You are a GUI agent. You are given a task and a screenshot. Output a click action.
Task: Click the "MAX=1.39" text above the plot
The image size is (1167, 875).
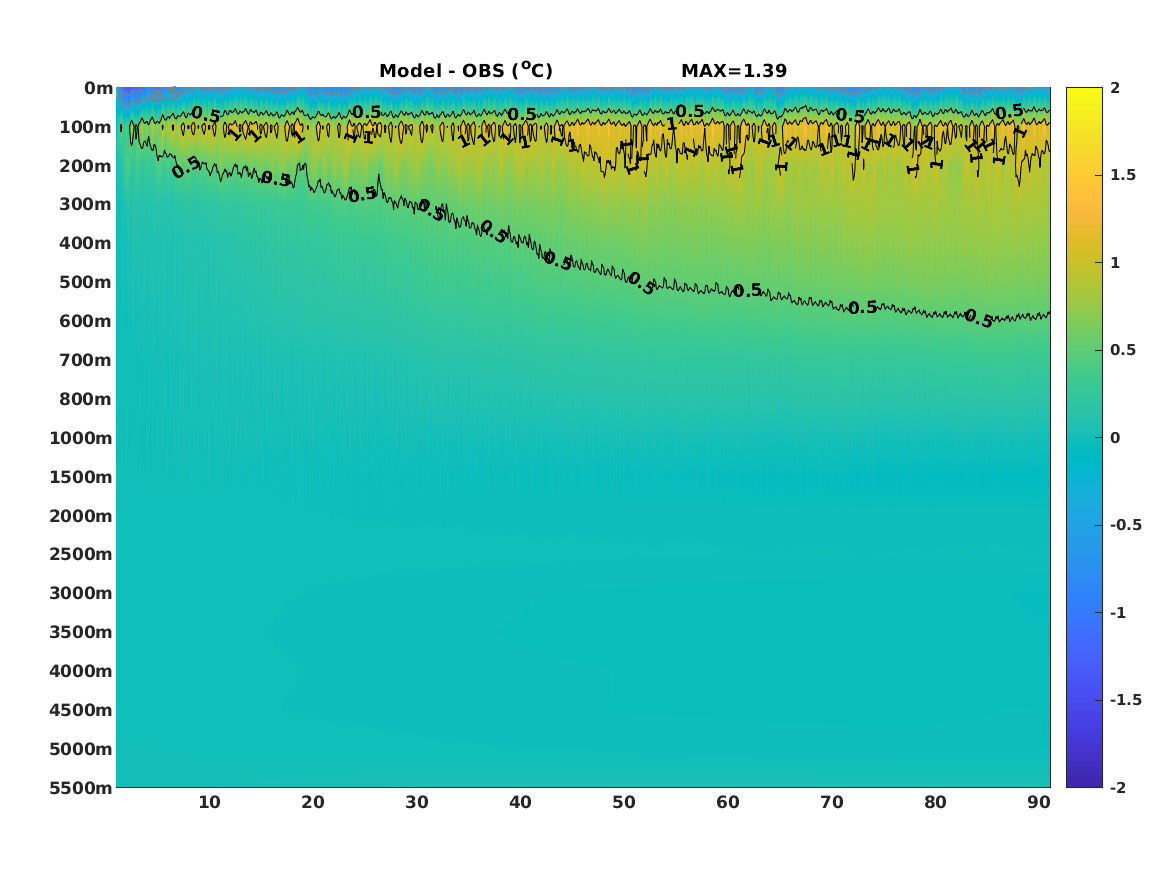click(734, 71)
